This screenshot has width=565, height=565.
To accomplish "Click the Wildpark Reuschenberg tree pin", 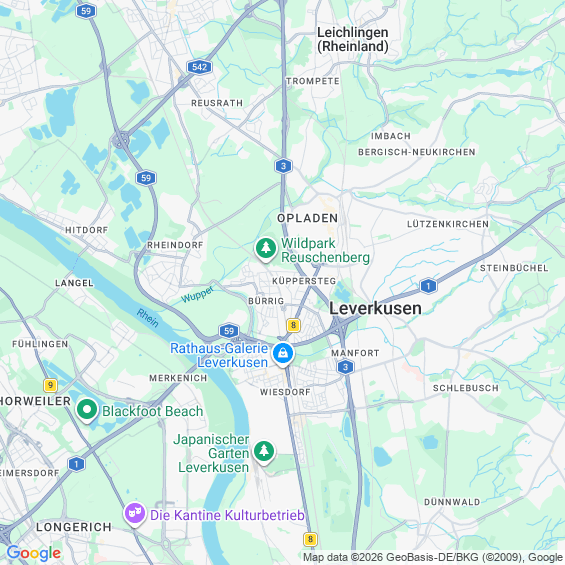I will 266,249.
